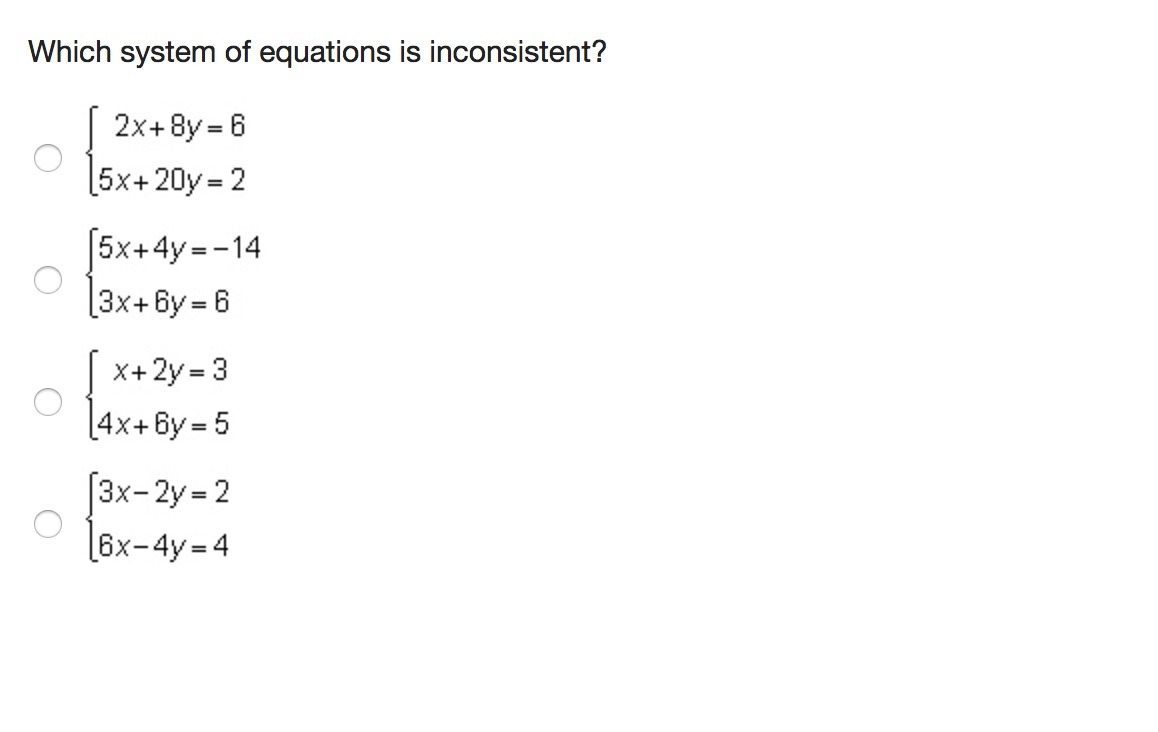Viewport: 1158px width, 732px height.
Task: Click the equation 5x+4y=-14
Action: tap(179, 248)
